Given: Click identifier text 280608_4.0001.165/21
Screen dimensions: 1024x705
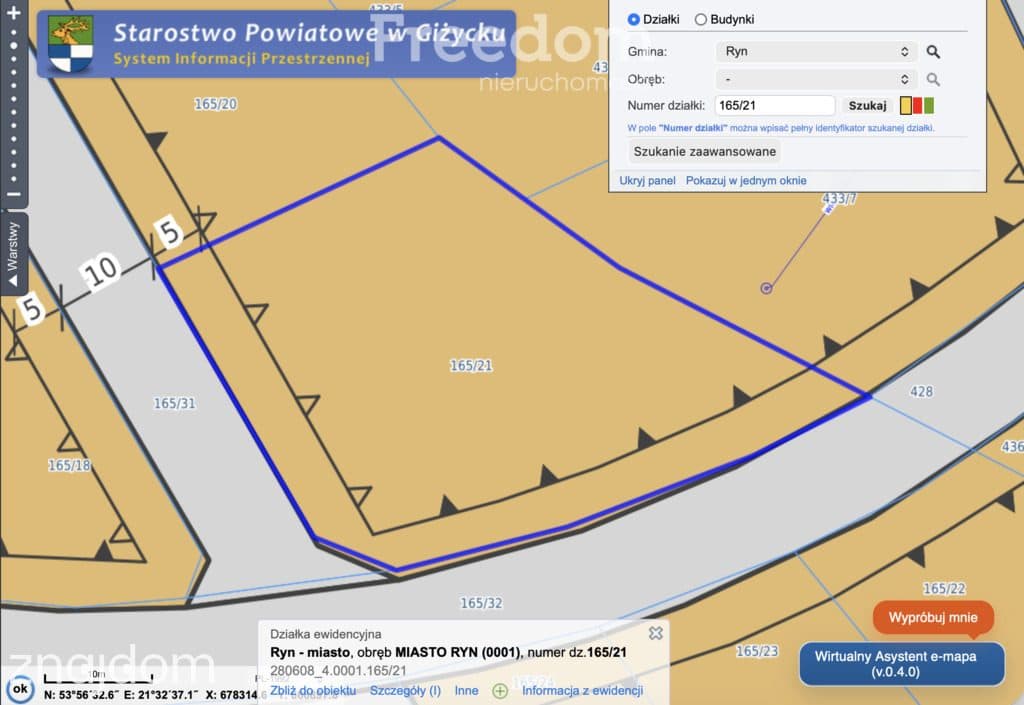Looking at the screenshot, I should 338,670.
